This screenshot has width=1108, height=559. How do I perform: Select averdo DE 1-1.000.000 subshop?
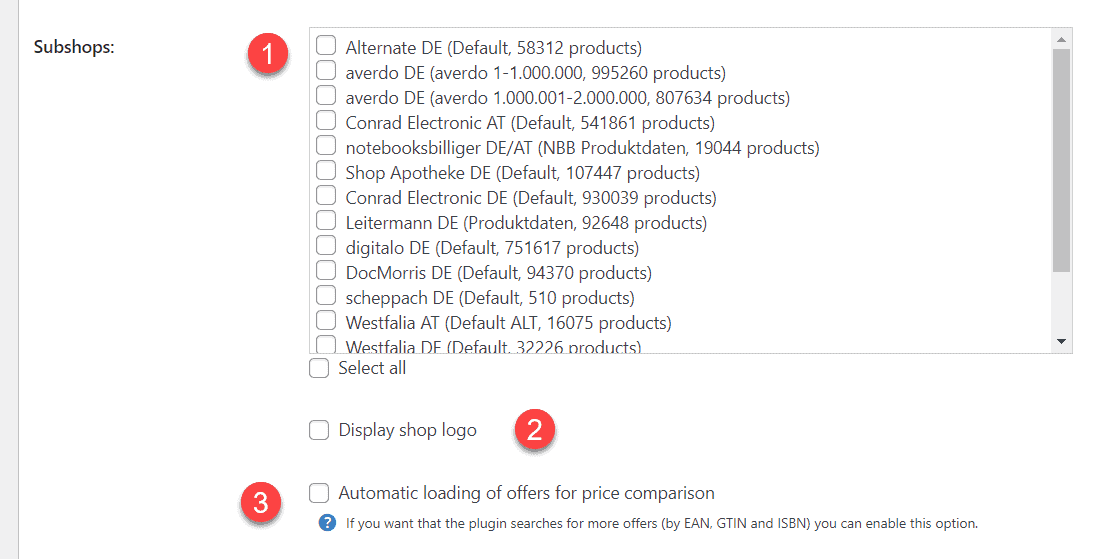[326, 70]
